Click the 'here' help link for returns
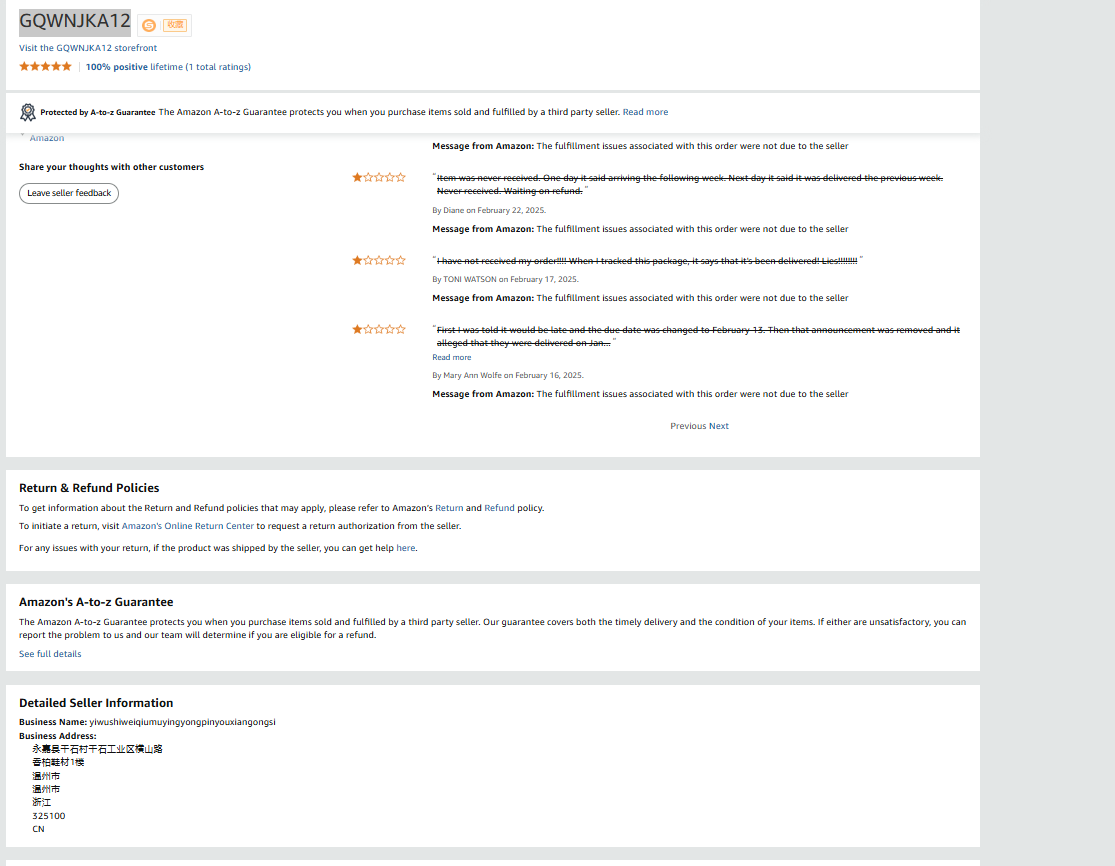Viewport: 1115px width, 866px height. [405, 548]
